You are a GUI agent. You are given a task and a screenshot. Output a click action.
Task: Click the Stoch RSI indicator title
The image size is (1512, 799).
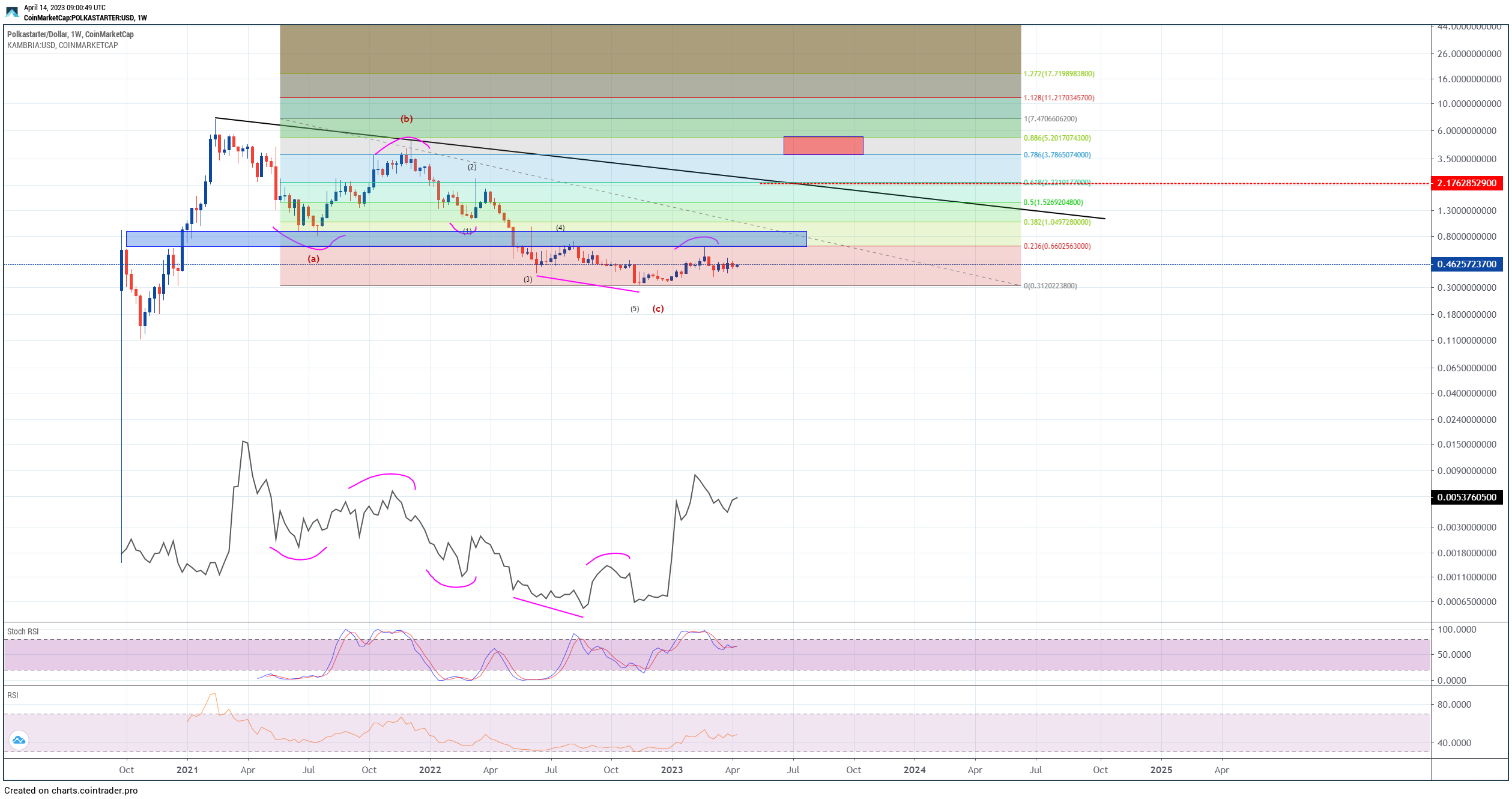click(23, 631)
